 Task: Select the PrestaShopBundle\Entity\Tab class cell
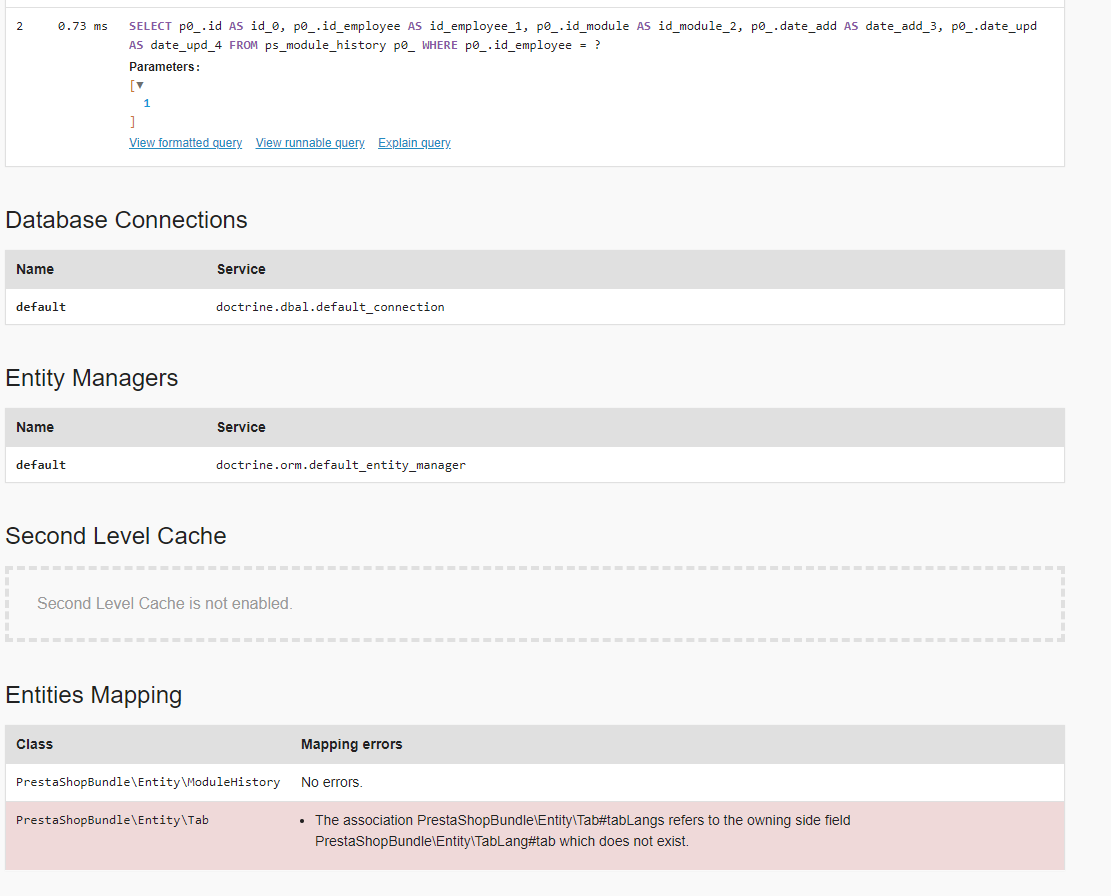tap(112, 820)
